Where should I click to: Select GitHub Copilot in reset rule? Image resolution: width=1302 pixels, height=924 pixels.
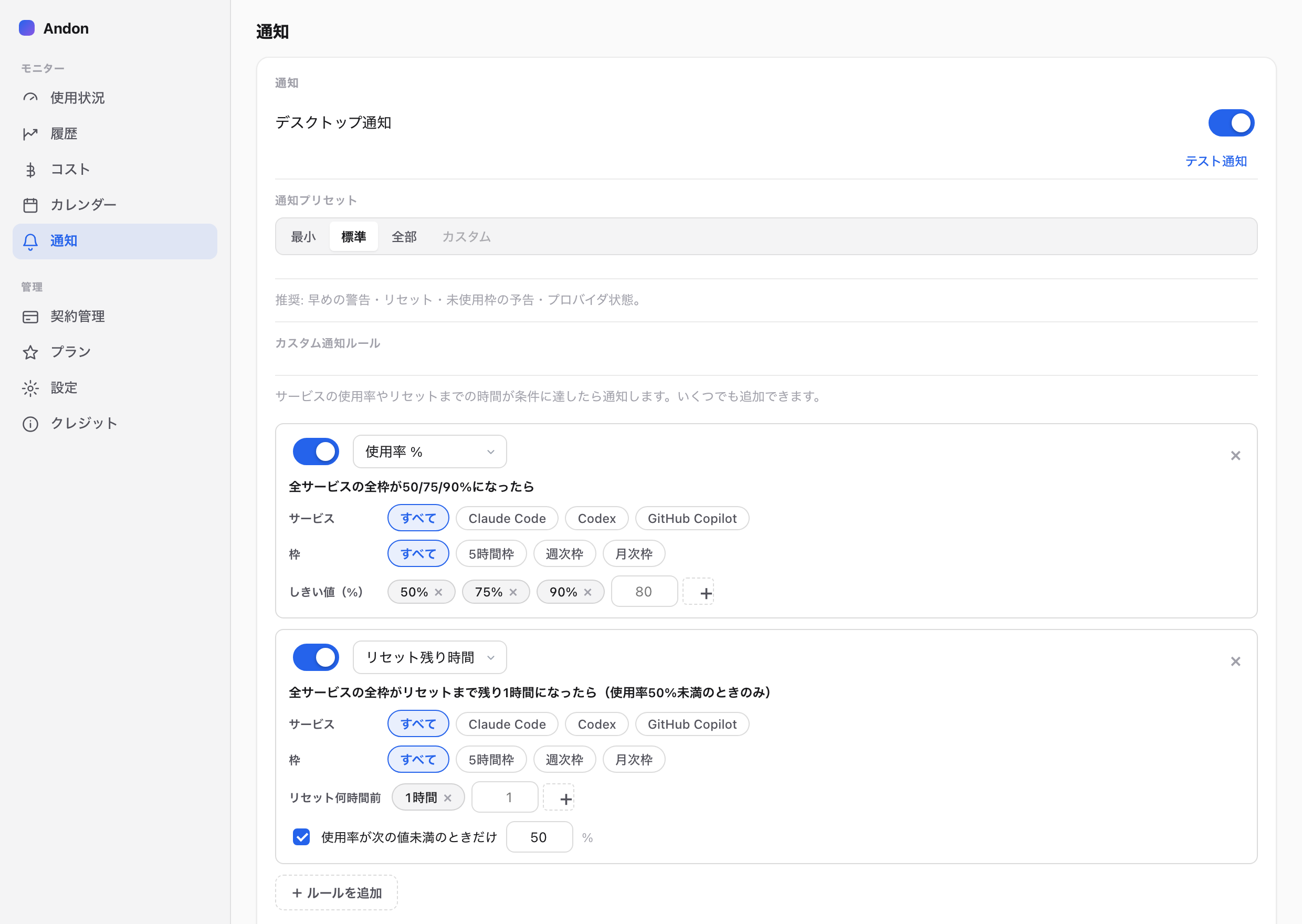(x=691, y=724)
